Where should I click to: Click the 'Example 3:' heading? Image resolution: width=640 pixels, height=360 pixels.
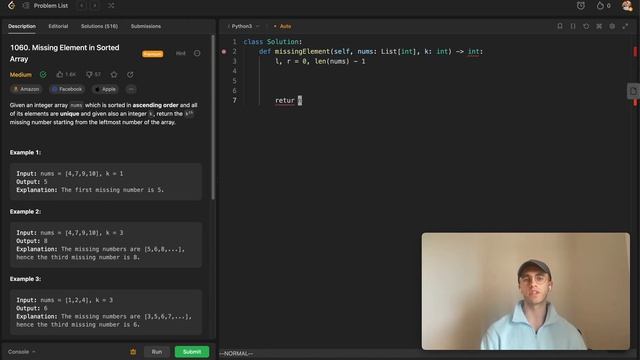tap(25, 279)
